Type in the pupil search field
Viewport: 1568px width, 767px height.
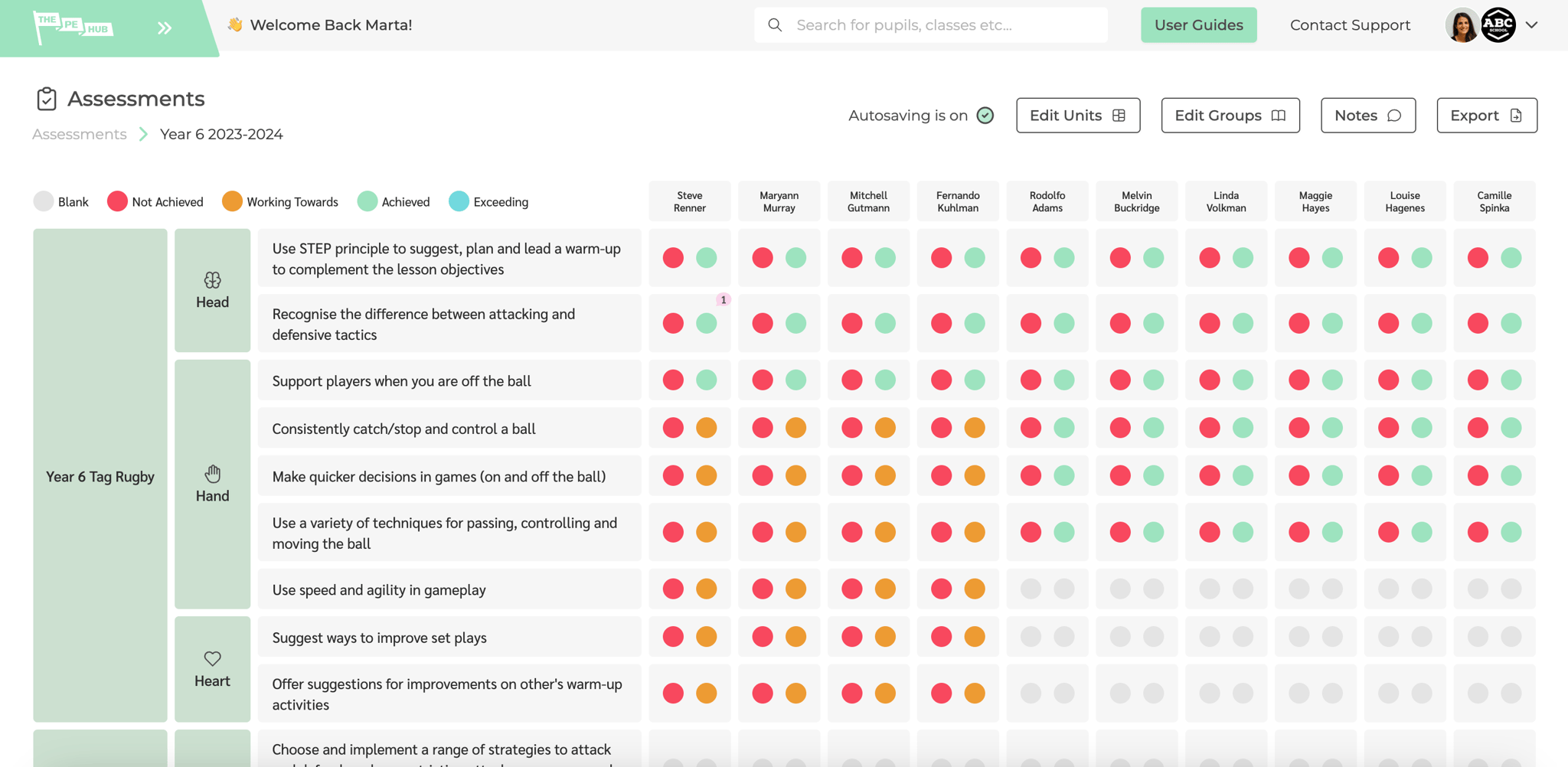(919, 24)
